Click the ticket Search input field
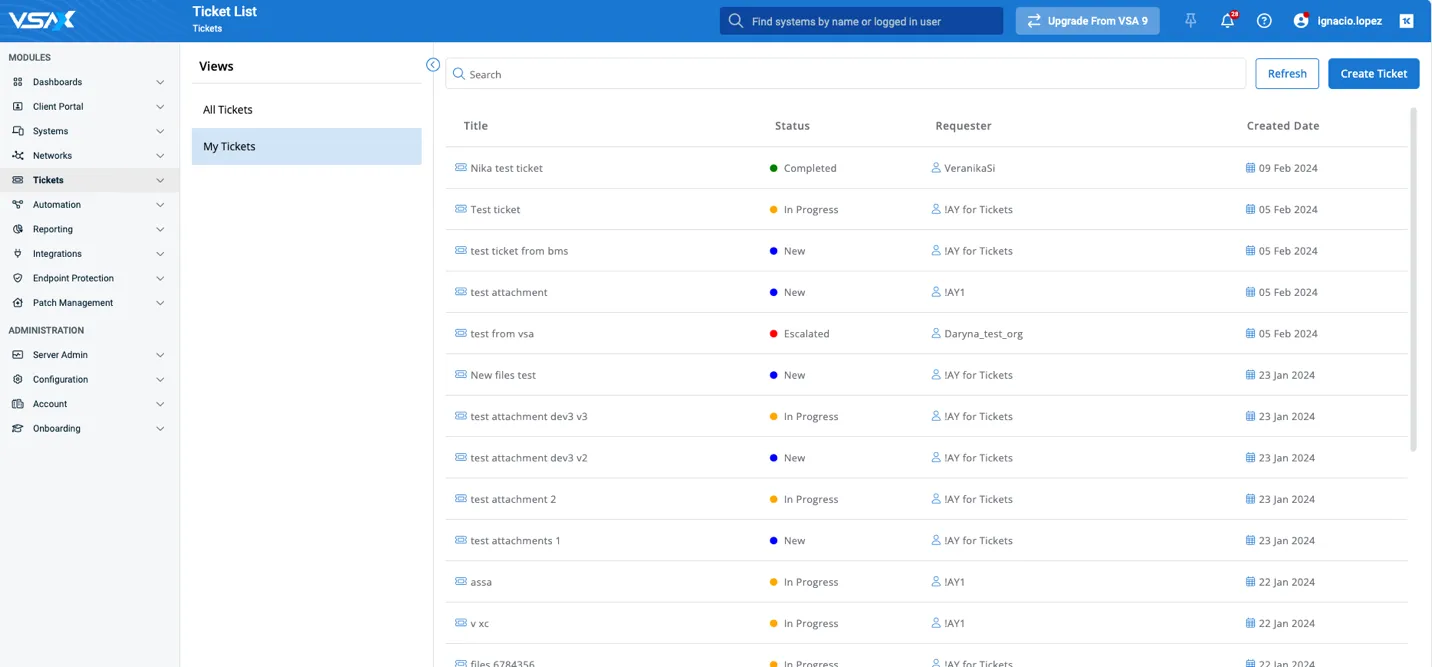 point(845,74)
